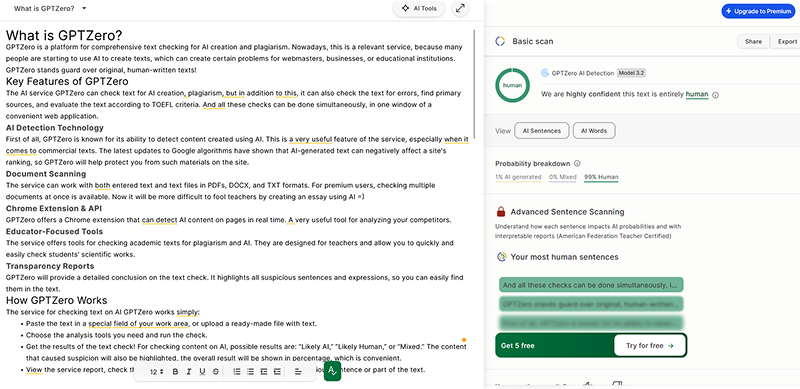Click the underlined word 'both'

tap(102, 185)
